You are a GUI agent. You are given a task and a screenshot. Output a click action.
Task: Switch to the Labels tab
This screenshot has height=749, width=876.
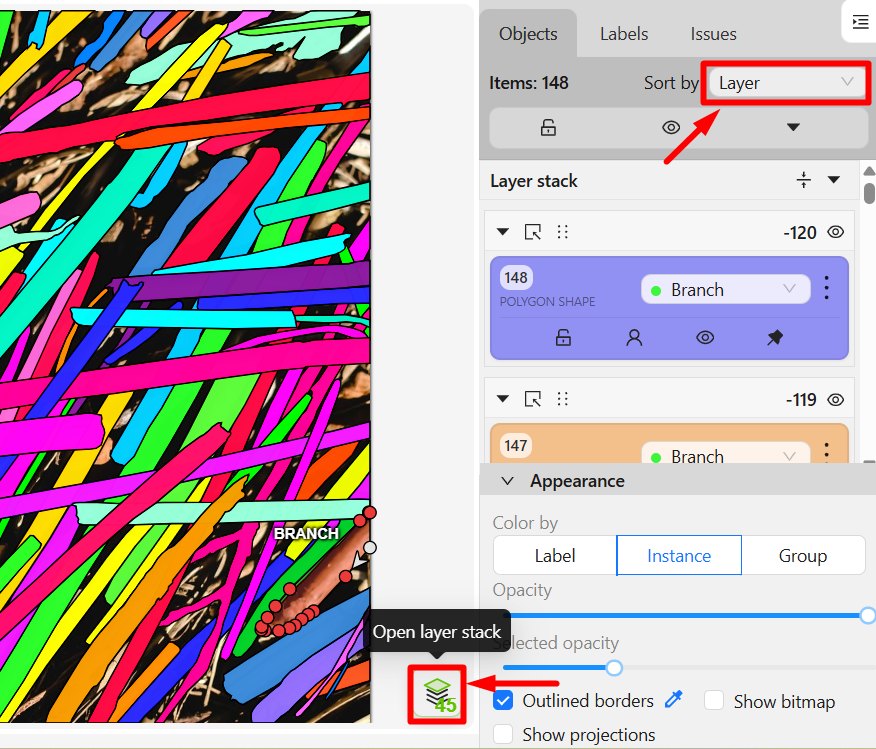coord(623,34)
